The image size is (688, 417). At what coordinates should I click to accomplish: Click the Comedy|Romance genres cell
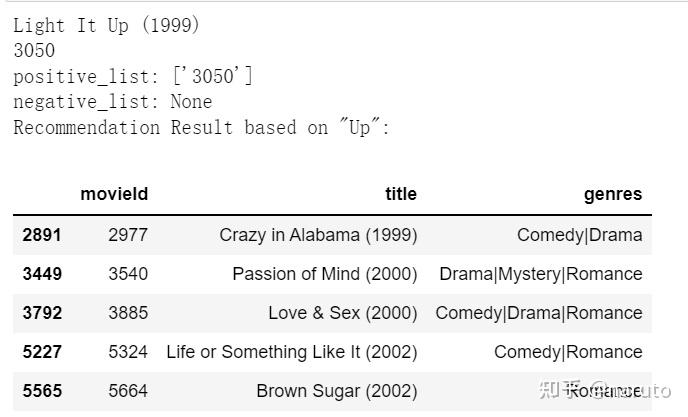pos(568,352)
